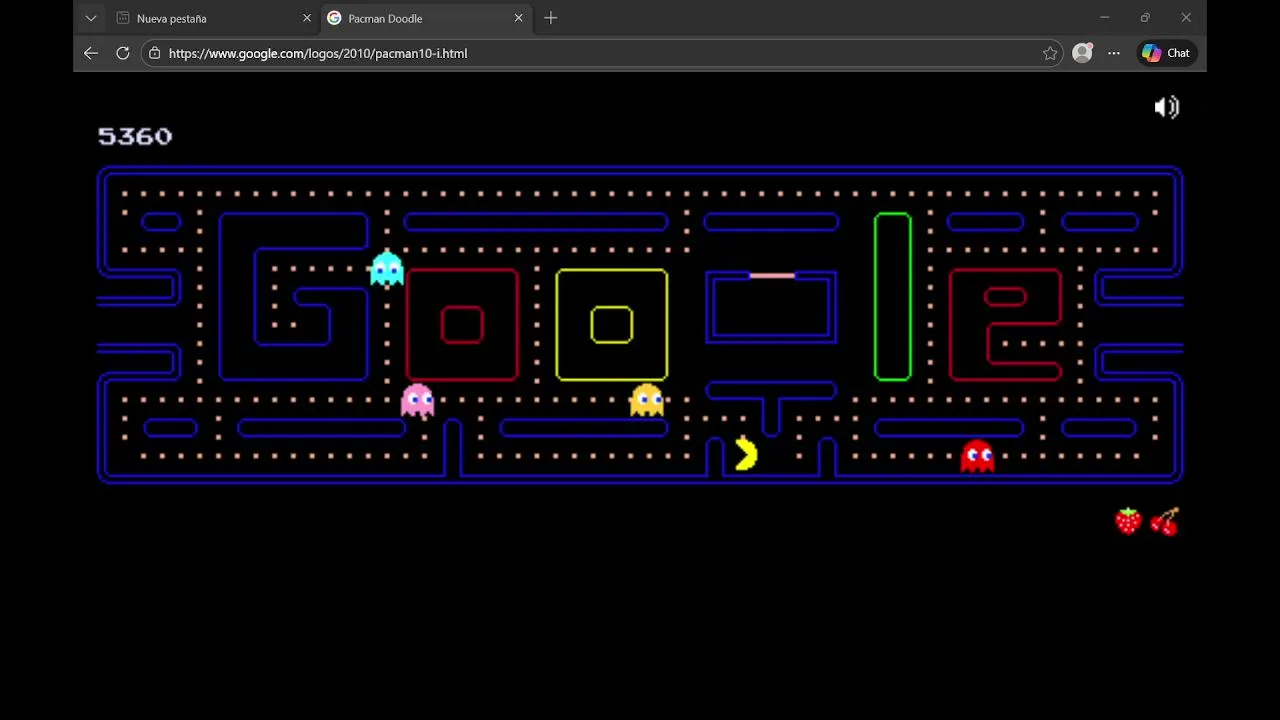
Task: Click the pink ghost Pinky
Action: (x=417, y=400)
